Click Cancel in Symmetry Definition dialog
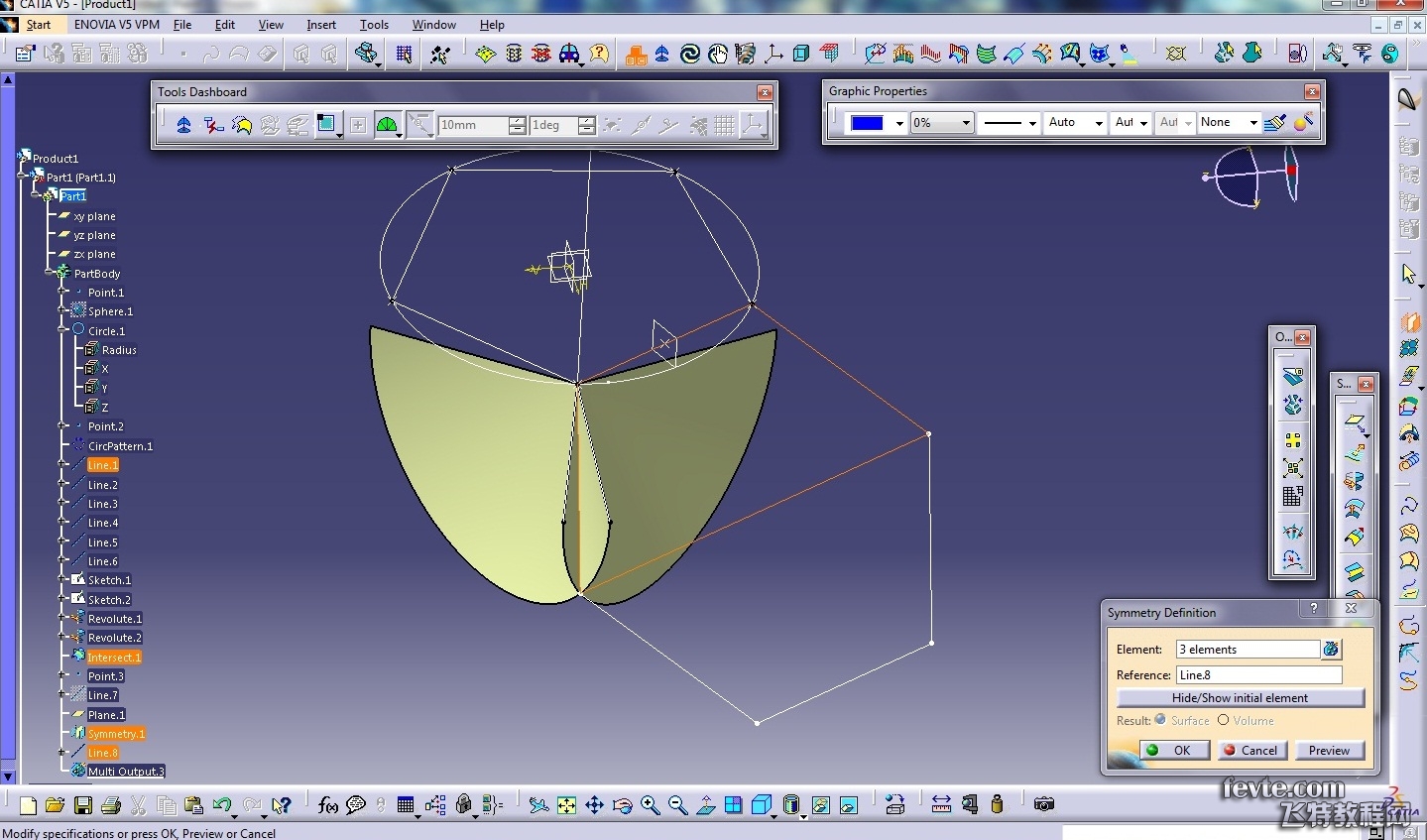 click(x=1251, y=751)
